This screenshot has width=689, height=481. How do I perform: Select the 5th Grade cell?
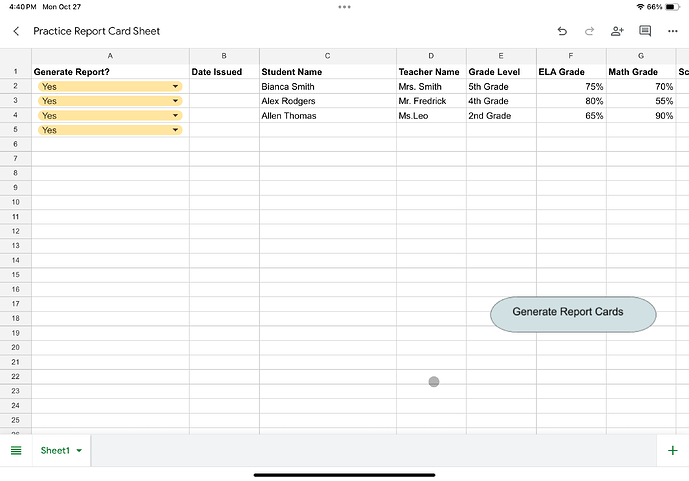click(501, 87)
